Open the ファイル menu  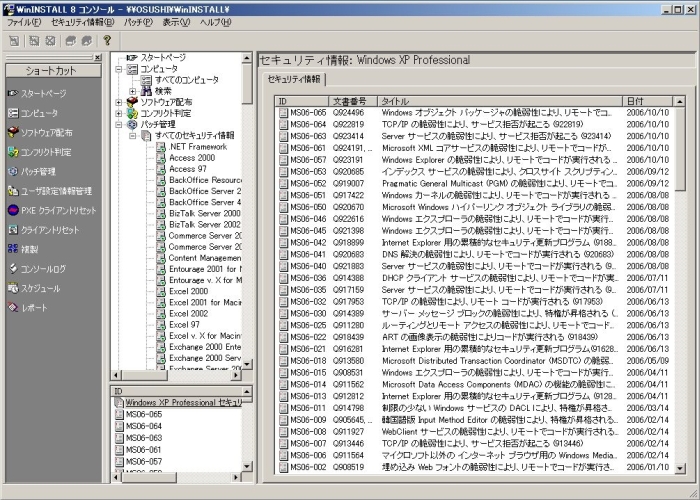pyautogui.click(x=24, y=22)
